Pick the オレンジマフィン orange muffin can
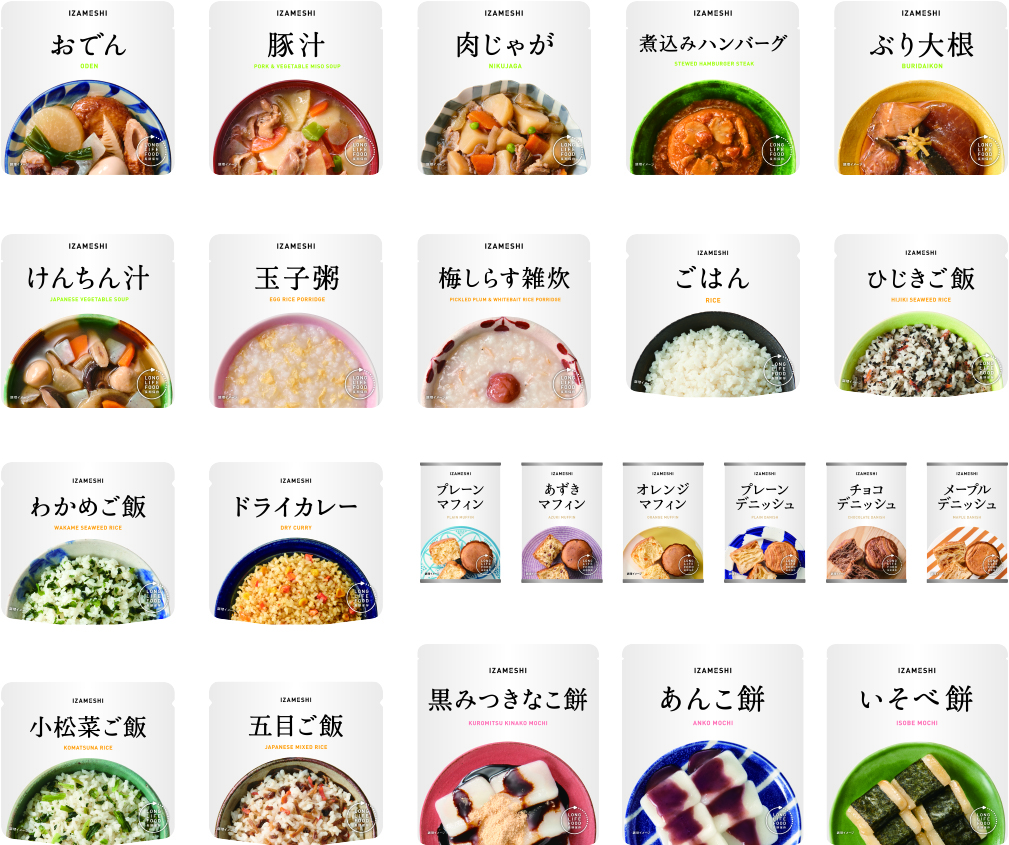Screen dimensions: 1009x845 (663, 523)
